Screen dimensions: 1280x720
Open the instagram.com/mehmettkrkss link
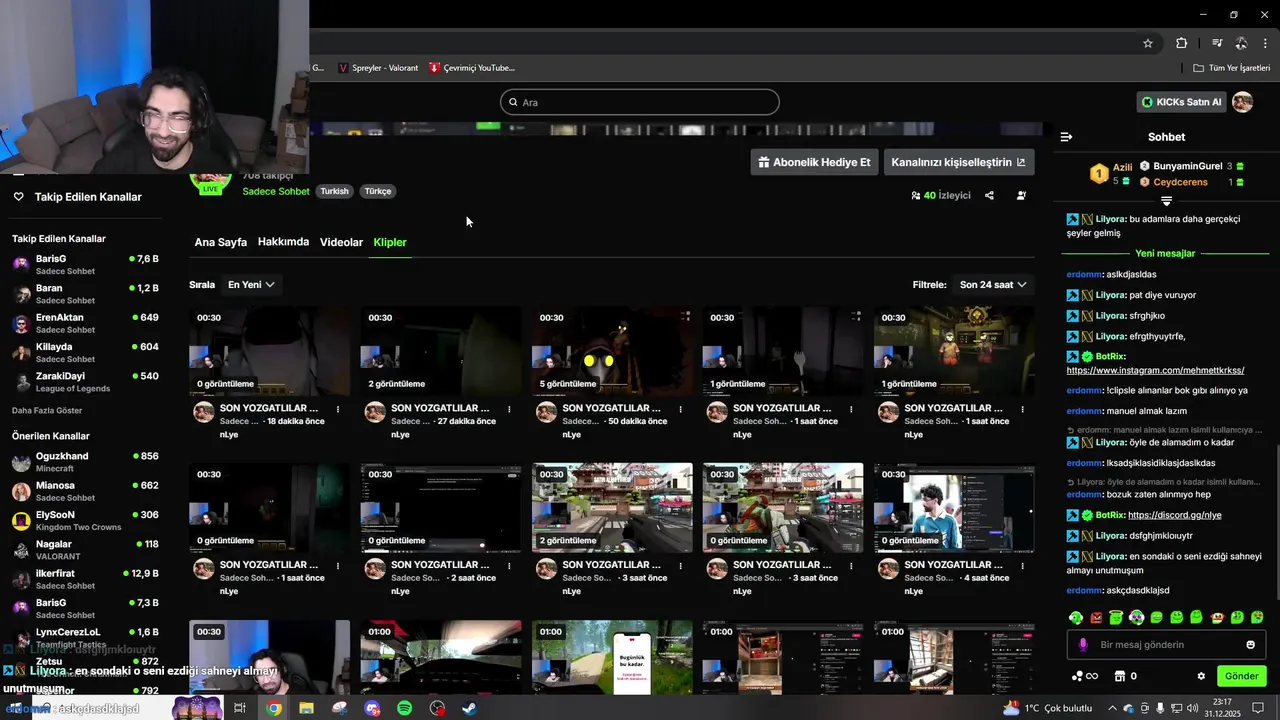pyautogui.click(x=1155, y=370)
